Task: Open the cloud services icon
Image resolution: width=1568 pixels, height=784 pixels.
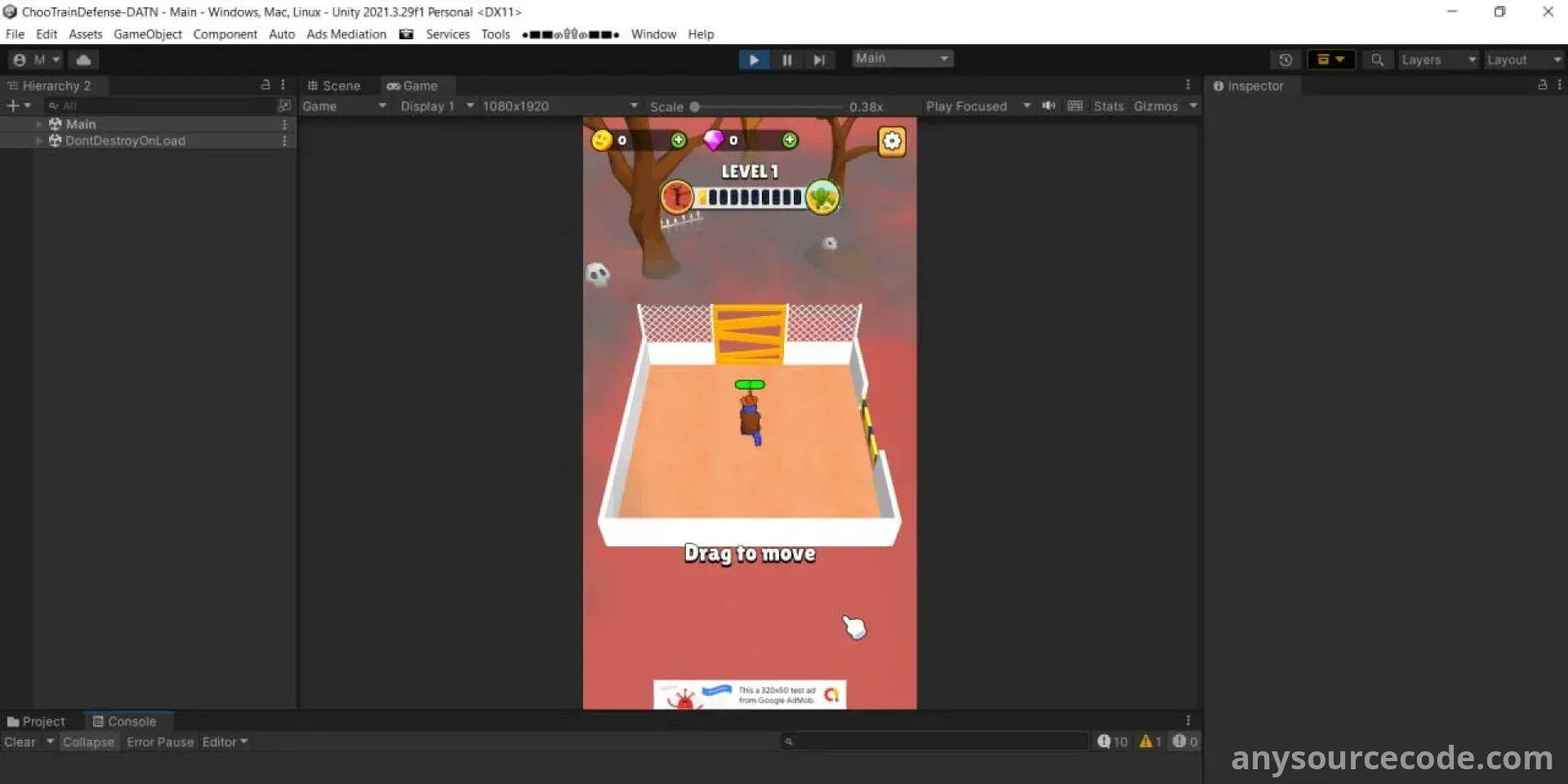Action: click(x=83, y=60)
